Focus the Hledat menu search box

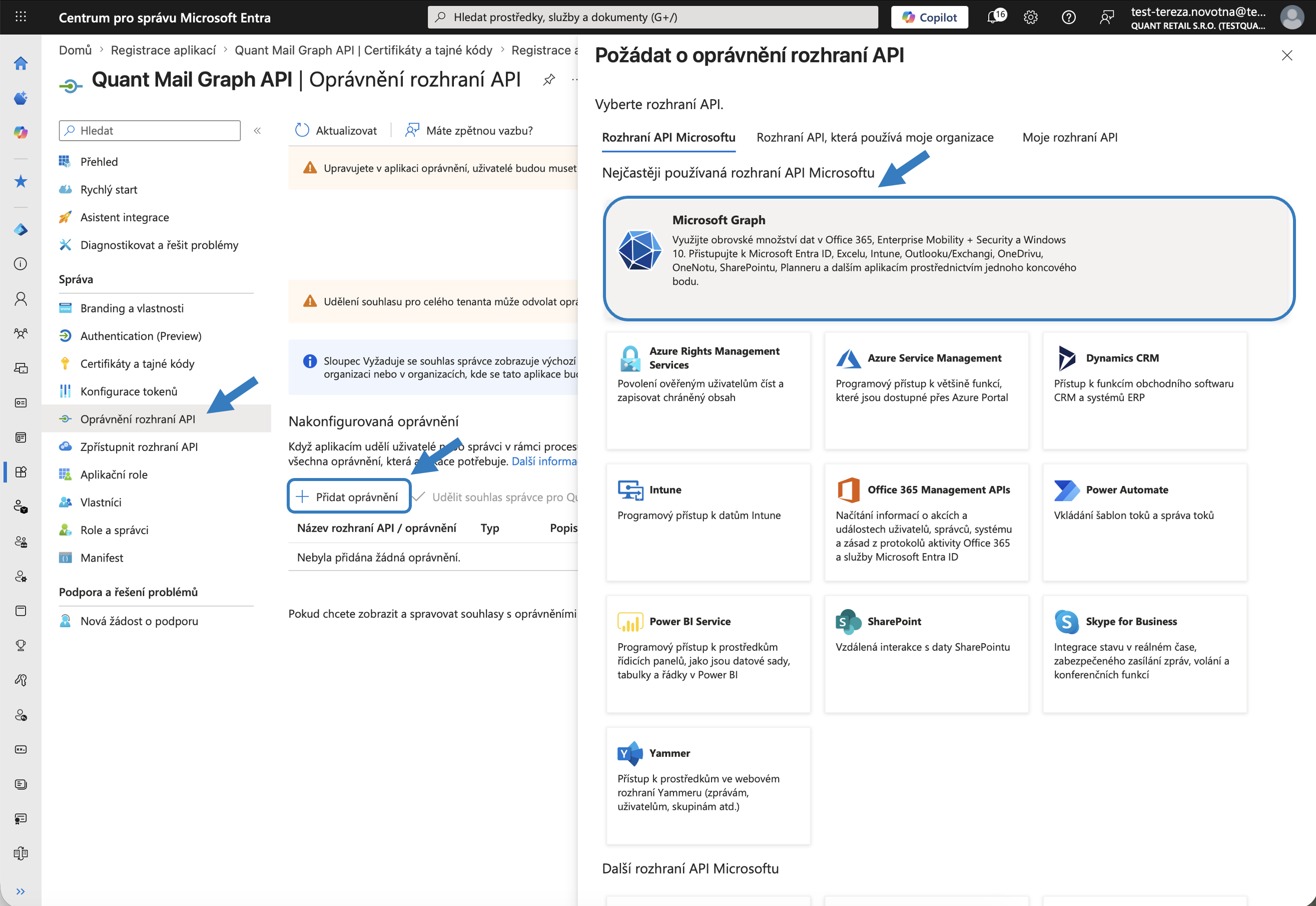tap(150, 131)
